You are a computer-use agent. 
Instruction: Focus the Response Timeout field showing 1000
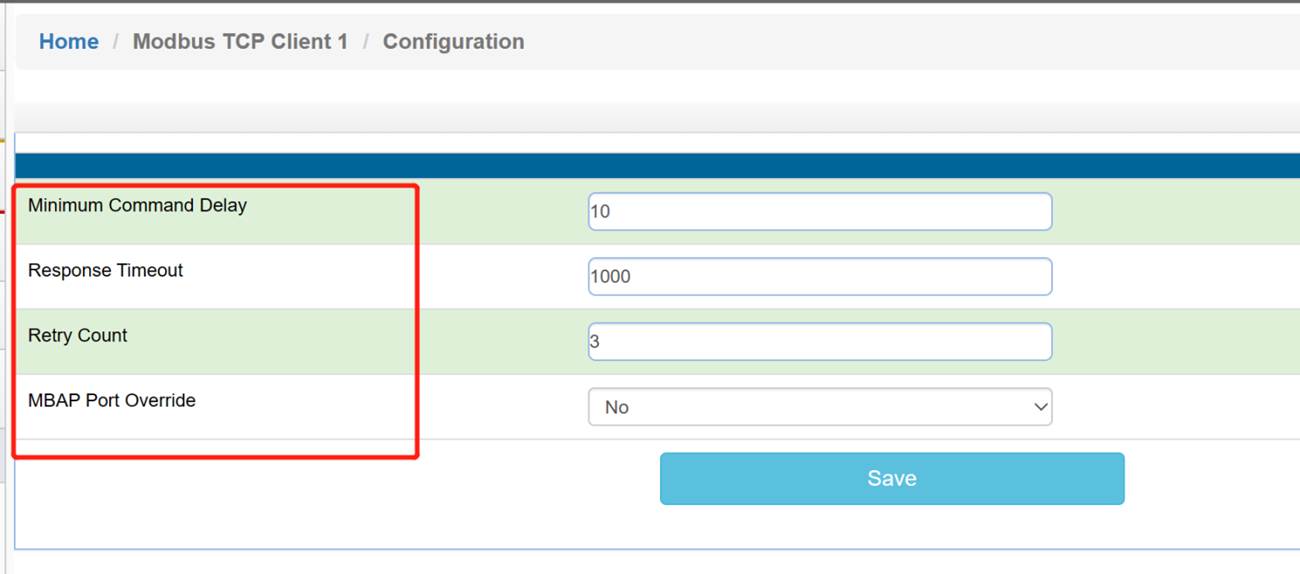(820, 277)
